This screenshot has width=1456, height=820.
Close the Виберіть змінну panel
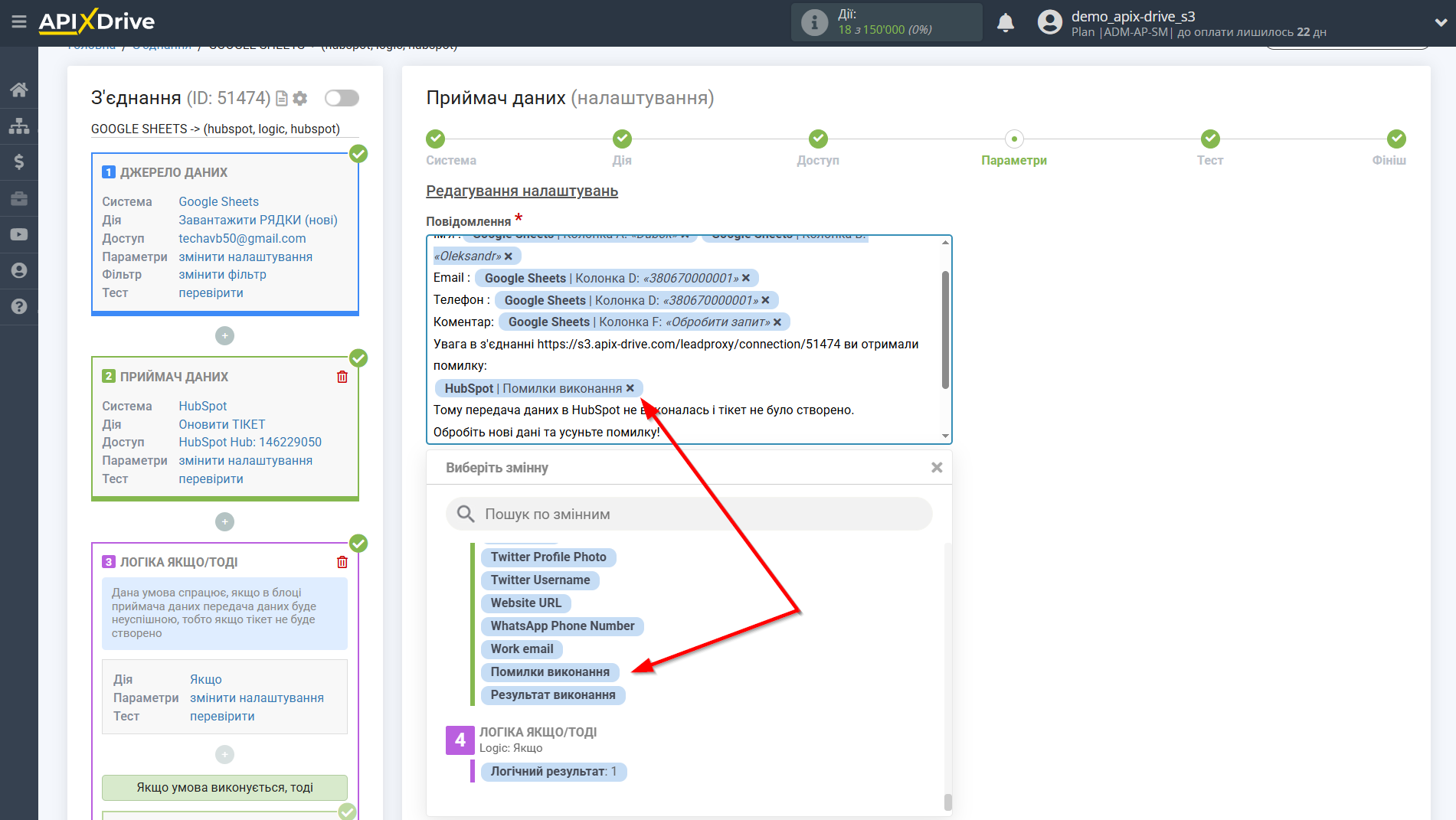click(x=936, y=467)
